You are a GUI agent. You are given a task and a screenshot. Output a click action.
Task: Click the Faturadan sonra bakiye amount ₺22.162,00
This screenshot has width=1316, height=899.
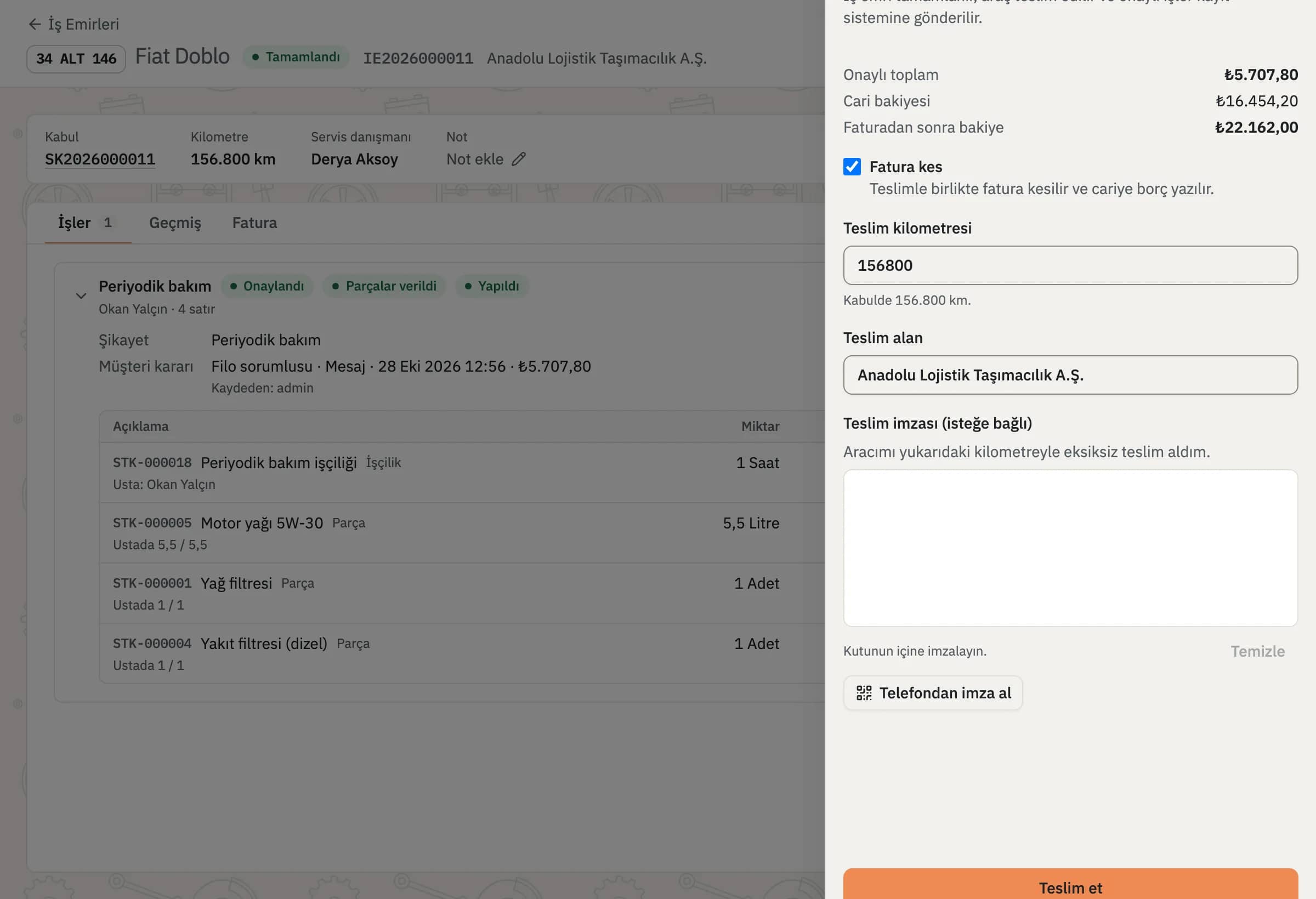1256,127
